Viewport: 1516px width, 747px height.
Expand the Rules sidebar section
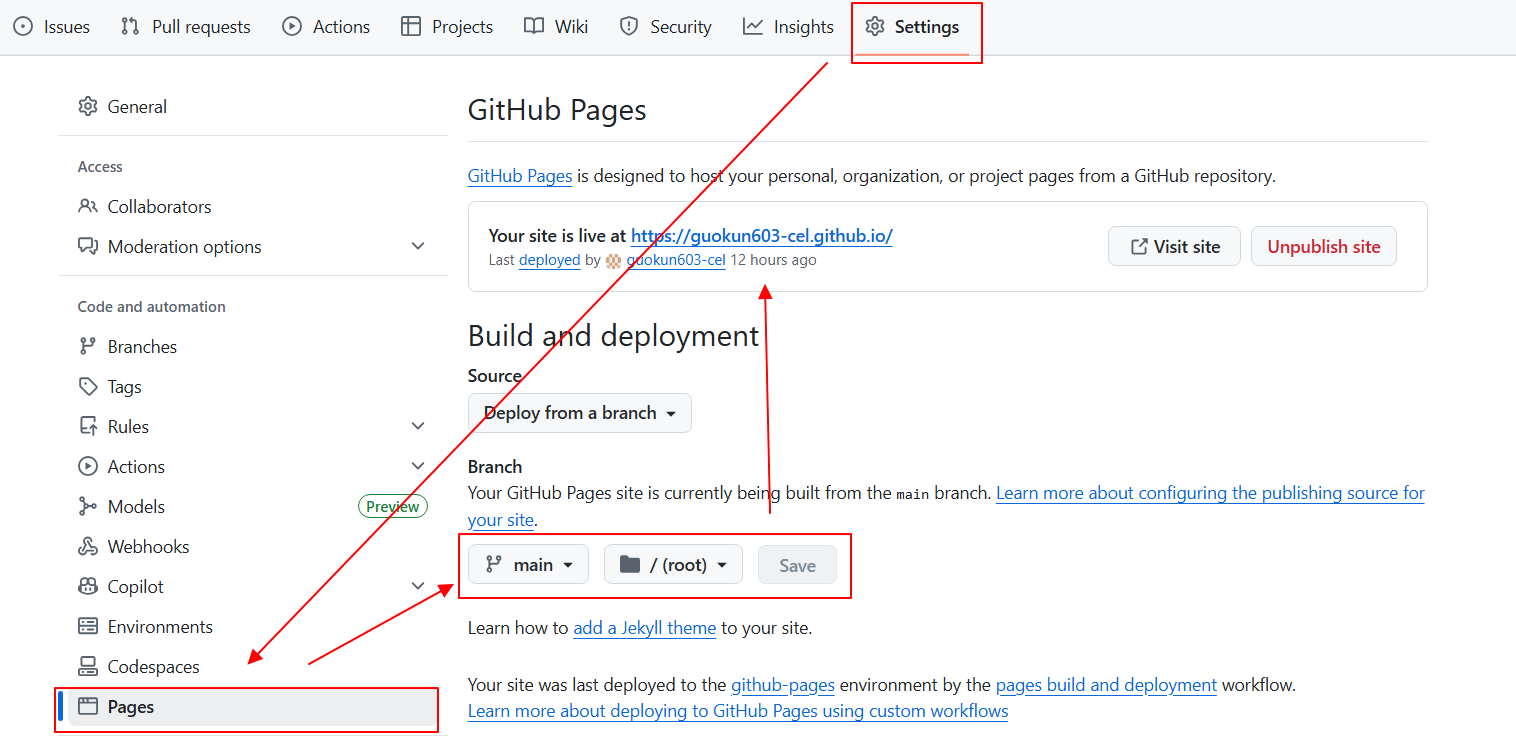(418, 427)
